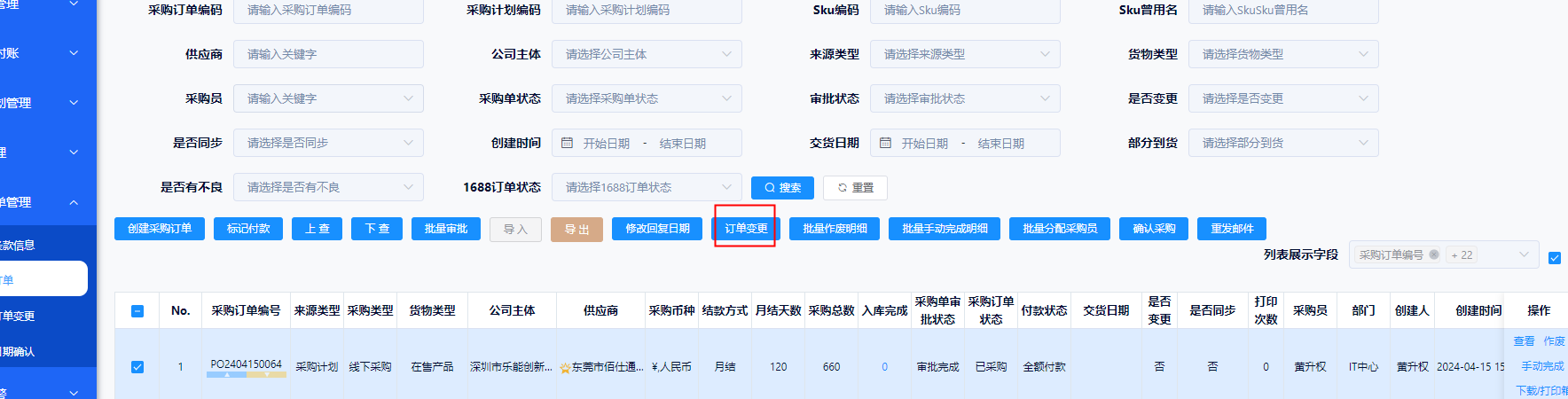This screenshot has width=1568, height=399.
Task: Click 结束日期 in the 创建时间 range
Action: click(683, 144)
